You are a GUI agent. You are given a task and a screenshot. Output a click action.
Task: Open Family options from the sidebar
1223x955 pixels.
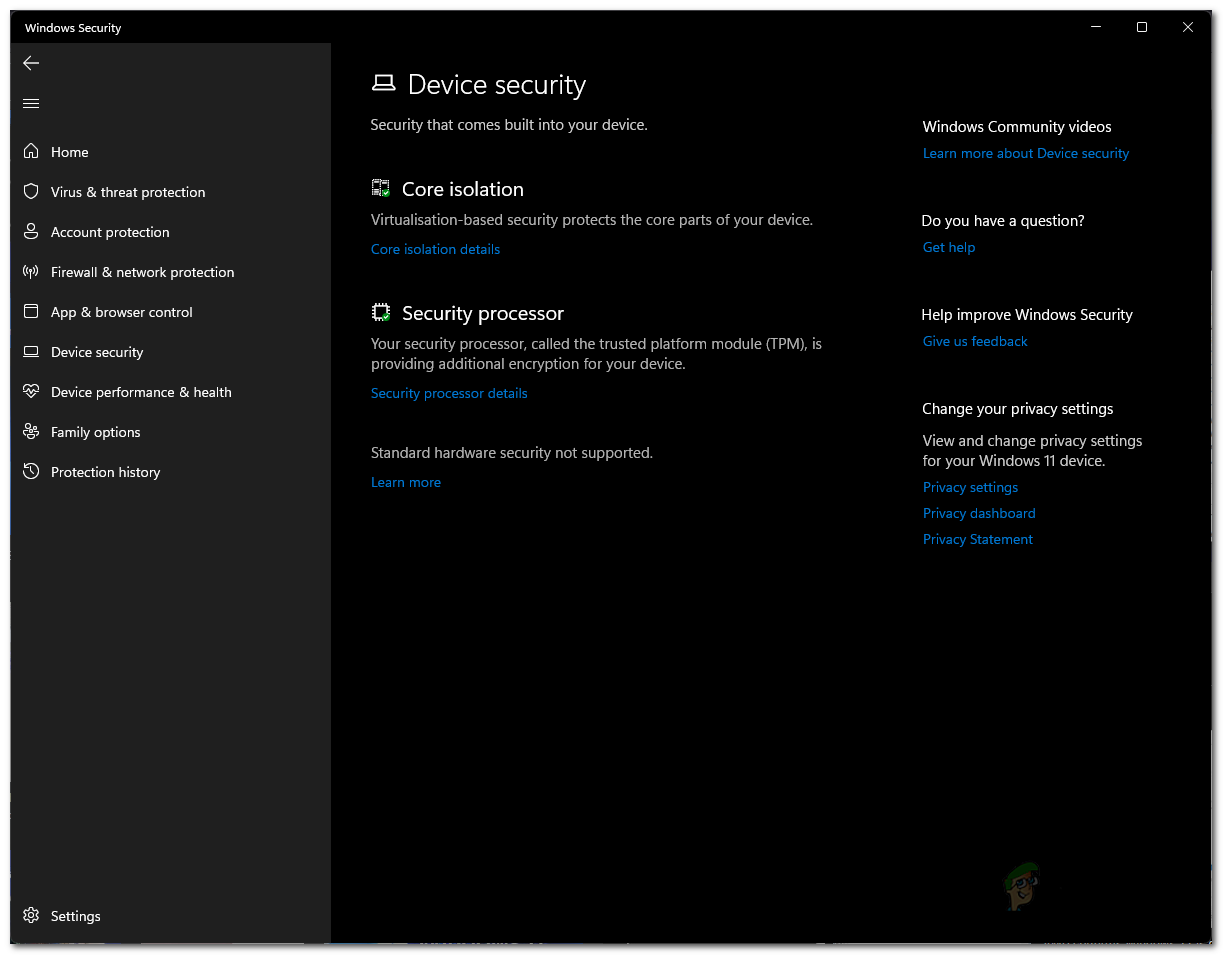(95, 431)
